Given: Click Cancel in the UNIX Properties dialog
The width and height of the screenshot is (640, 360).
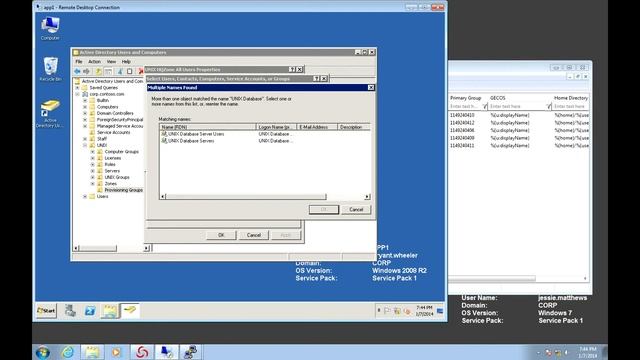Looking at the screenshot, I should point(253,235).
